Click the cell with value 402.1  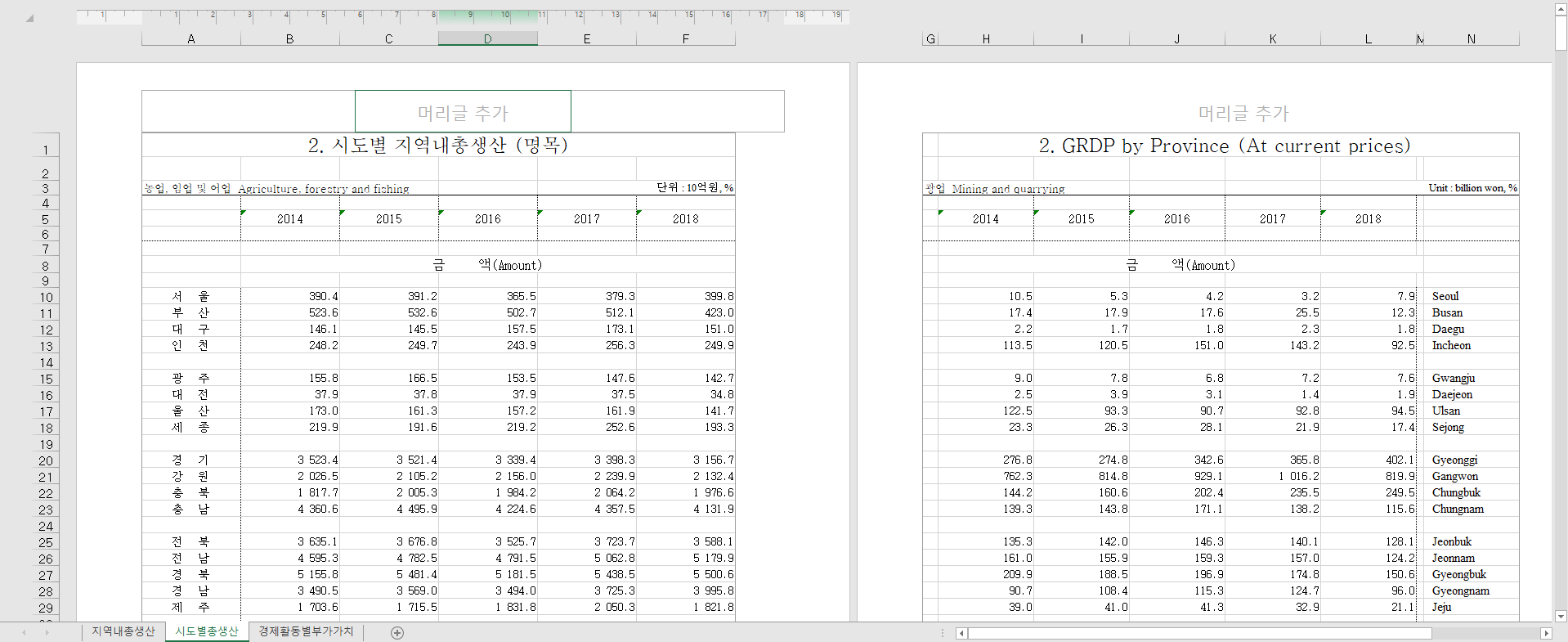(x=1369, y=460)
